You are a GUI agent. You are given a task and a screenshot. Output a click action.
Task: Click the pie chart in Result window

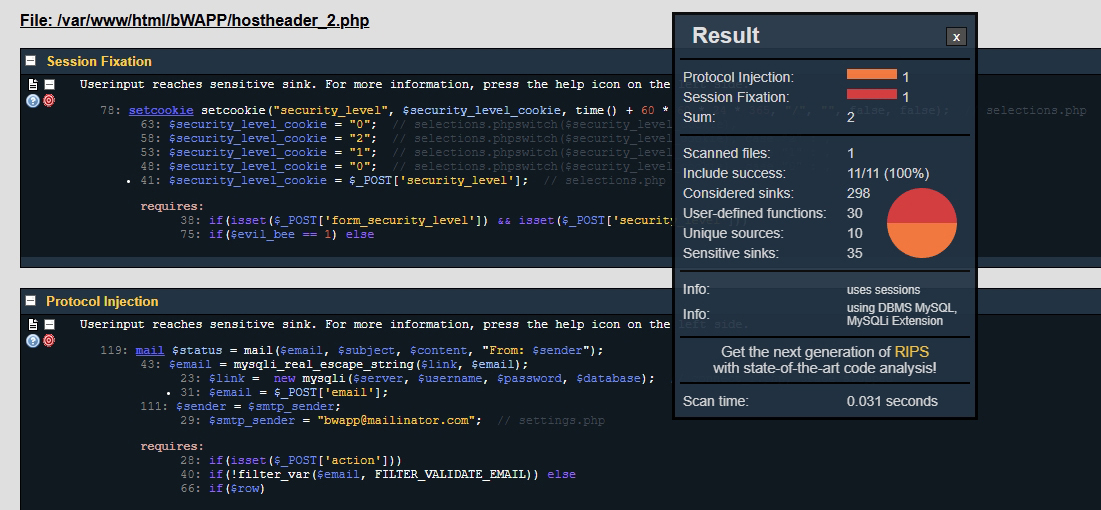(921, 223)
